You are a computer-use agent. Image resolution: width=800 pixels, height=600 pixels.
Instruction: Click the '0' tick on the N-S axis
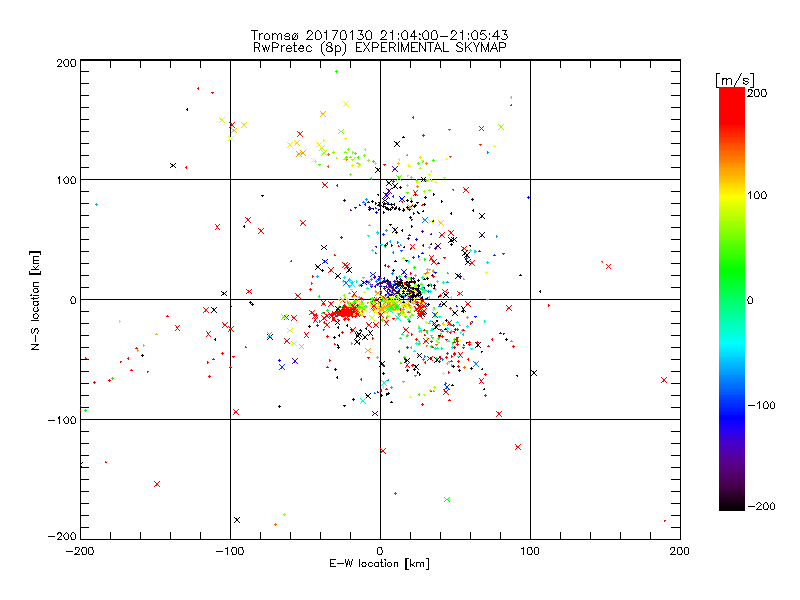(x=73, y=300)
